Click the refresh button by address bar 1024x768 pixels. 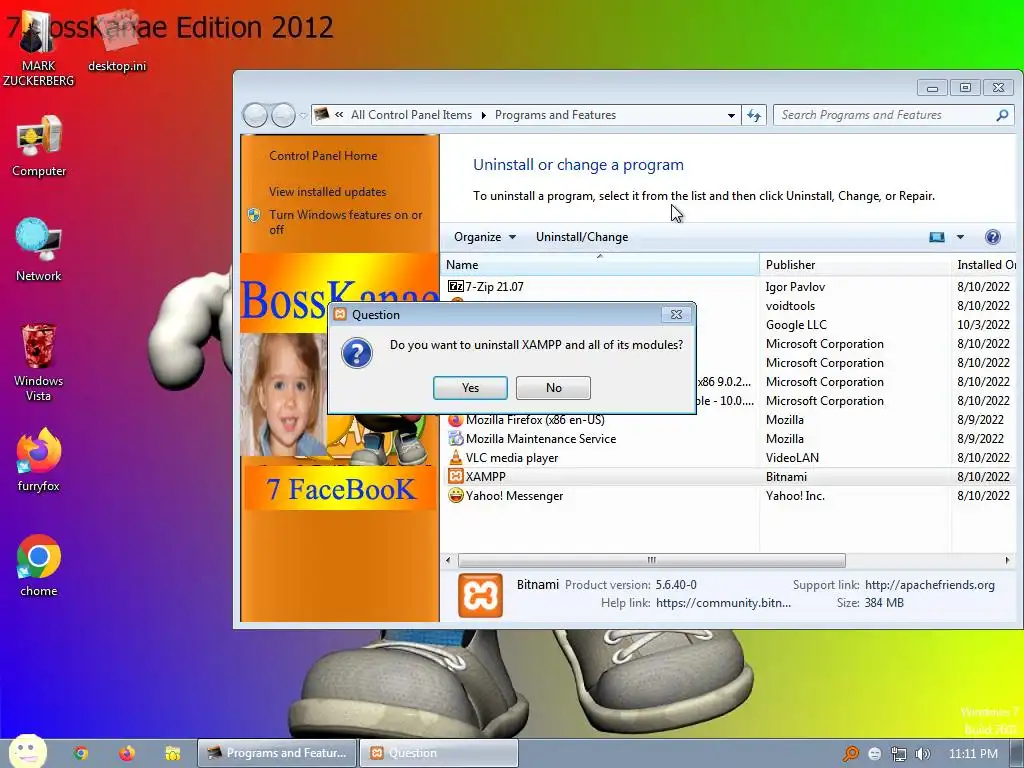click(x=754, y=115)
